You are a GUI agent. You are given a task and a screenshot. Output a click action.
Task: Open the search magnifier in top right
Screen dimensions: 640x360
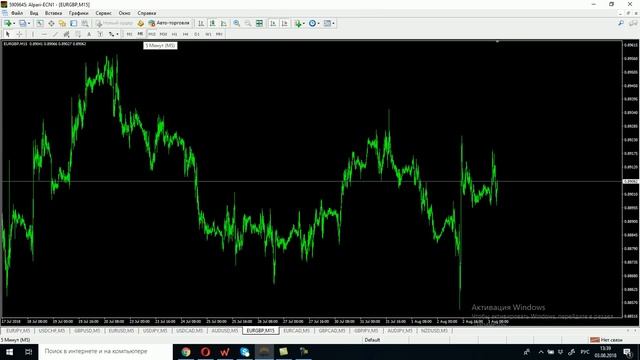[x=621, y=23]
